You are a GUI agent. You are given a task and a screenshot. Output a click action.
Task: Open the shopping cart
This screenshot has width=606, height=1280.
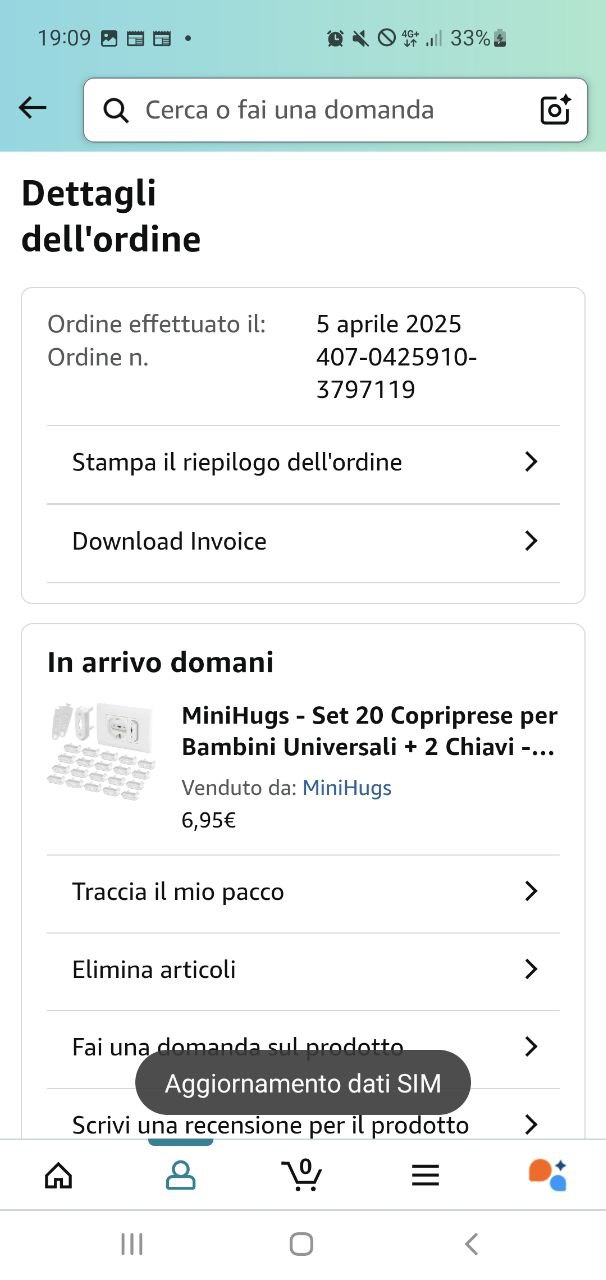coord(302,1174)
